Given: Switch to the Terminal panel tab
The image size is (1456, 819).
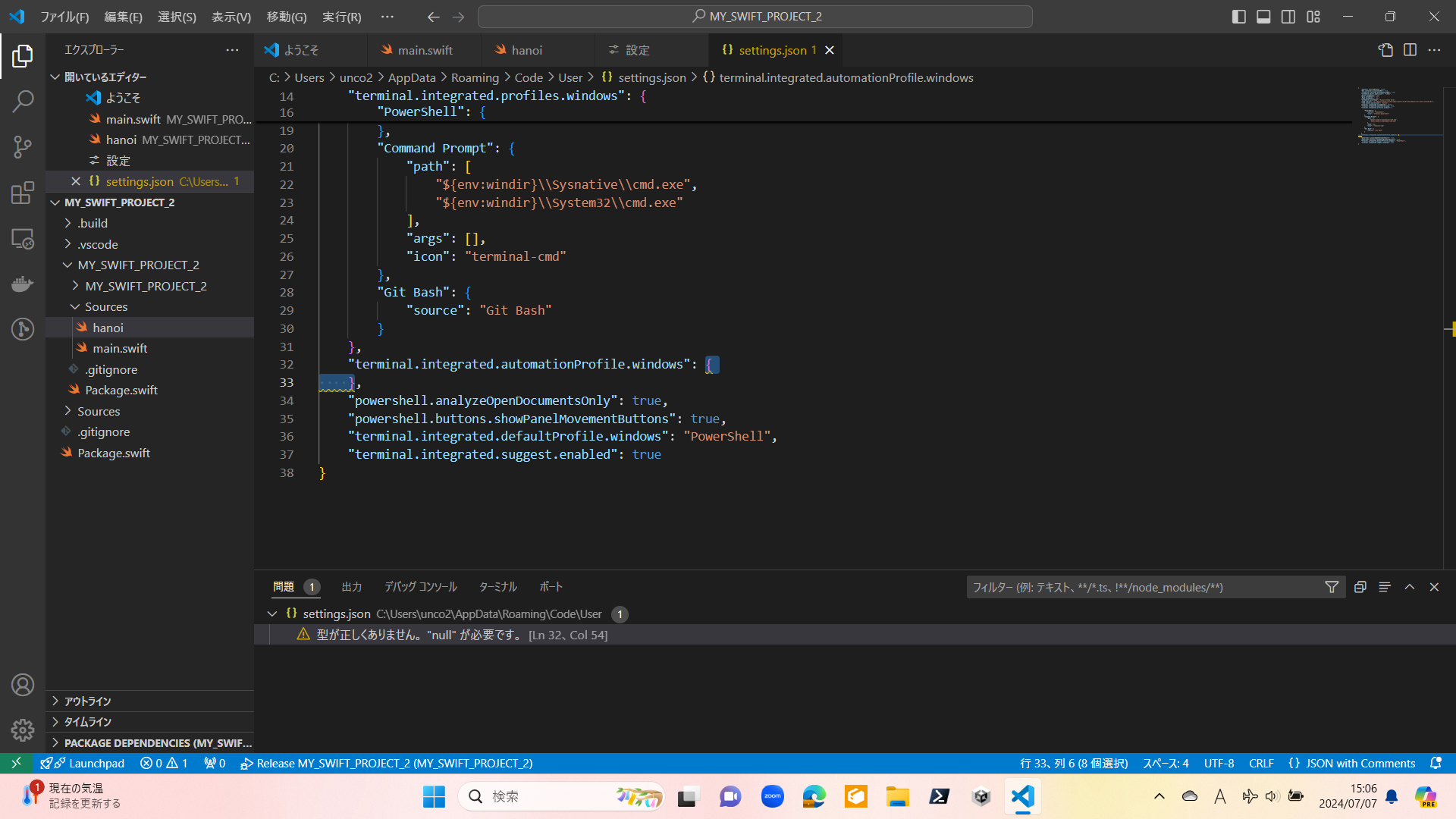Looking at the screenshot, I should click(x=497, y=587).
